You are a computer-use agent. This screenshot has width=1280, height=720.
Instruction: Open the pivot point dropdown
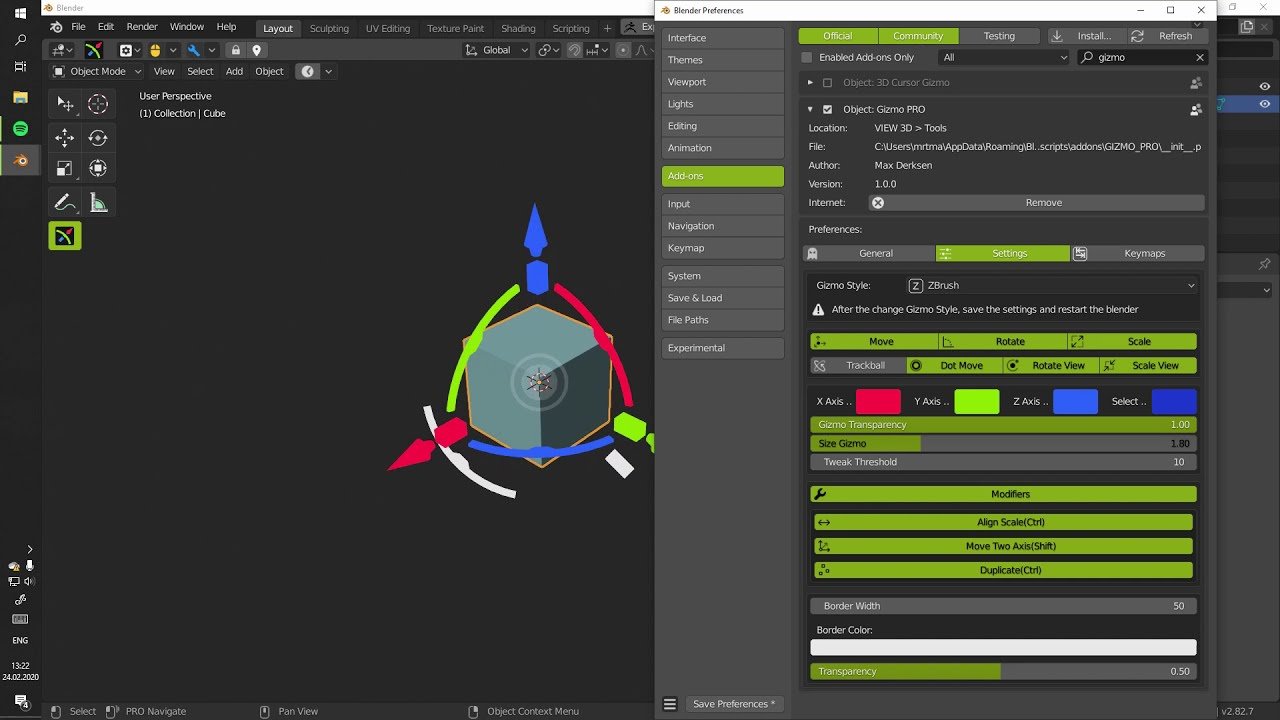[x=548, y=50]
